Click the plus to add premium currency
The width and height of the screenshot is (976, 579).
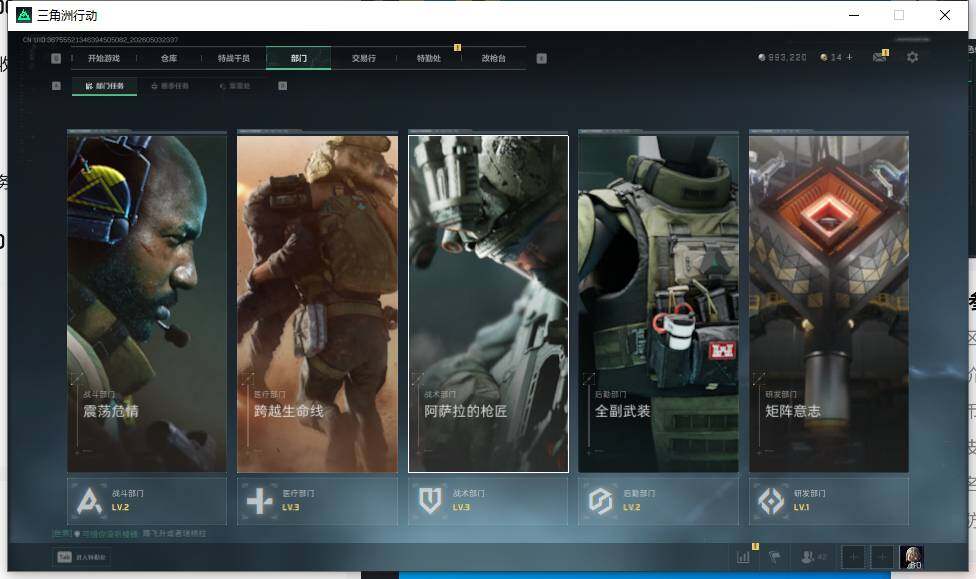[x=849, y=57]
